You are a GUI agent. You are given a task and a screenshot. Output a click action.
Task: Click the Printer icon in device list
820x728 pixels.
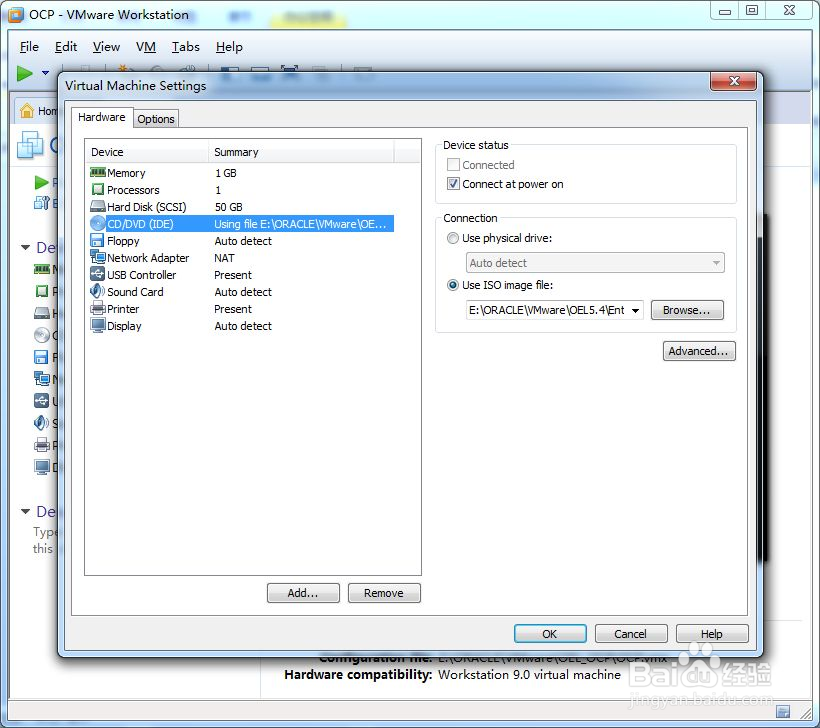(x=98, y=308)
